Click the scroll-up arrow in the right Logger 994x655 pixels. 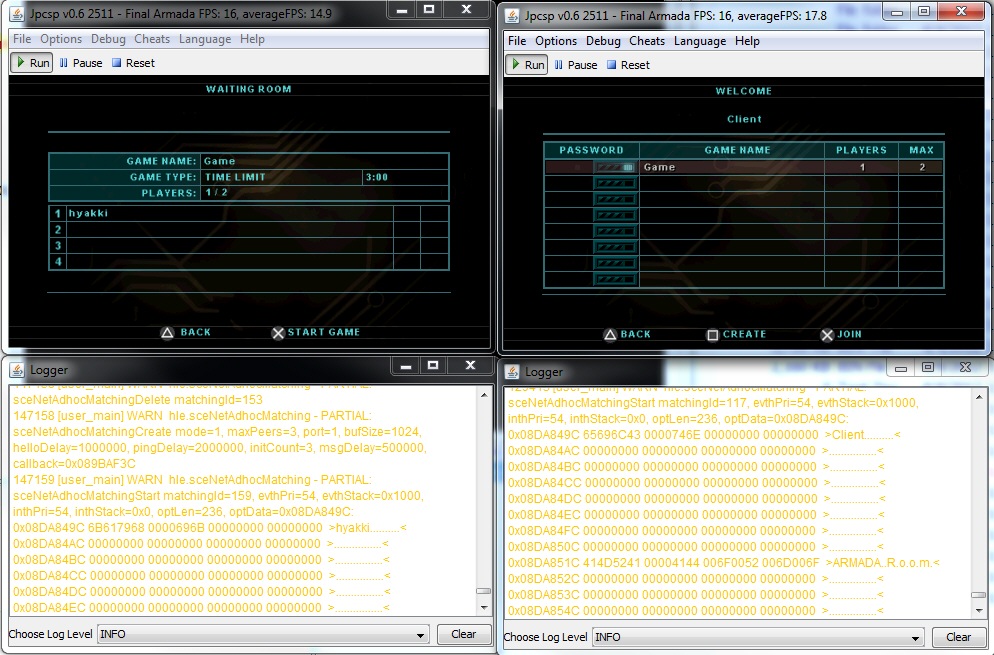(979, 397)
